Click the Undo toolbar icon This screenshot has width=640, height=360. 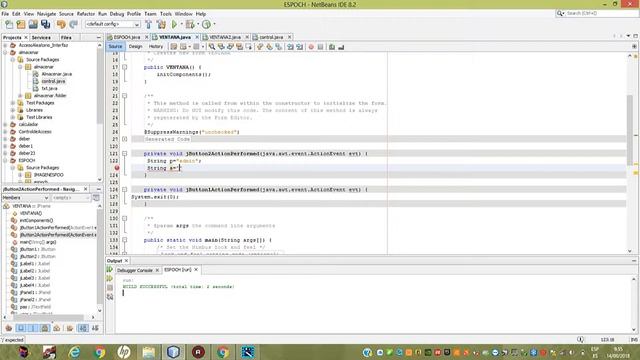pos(61,24)
